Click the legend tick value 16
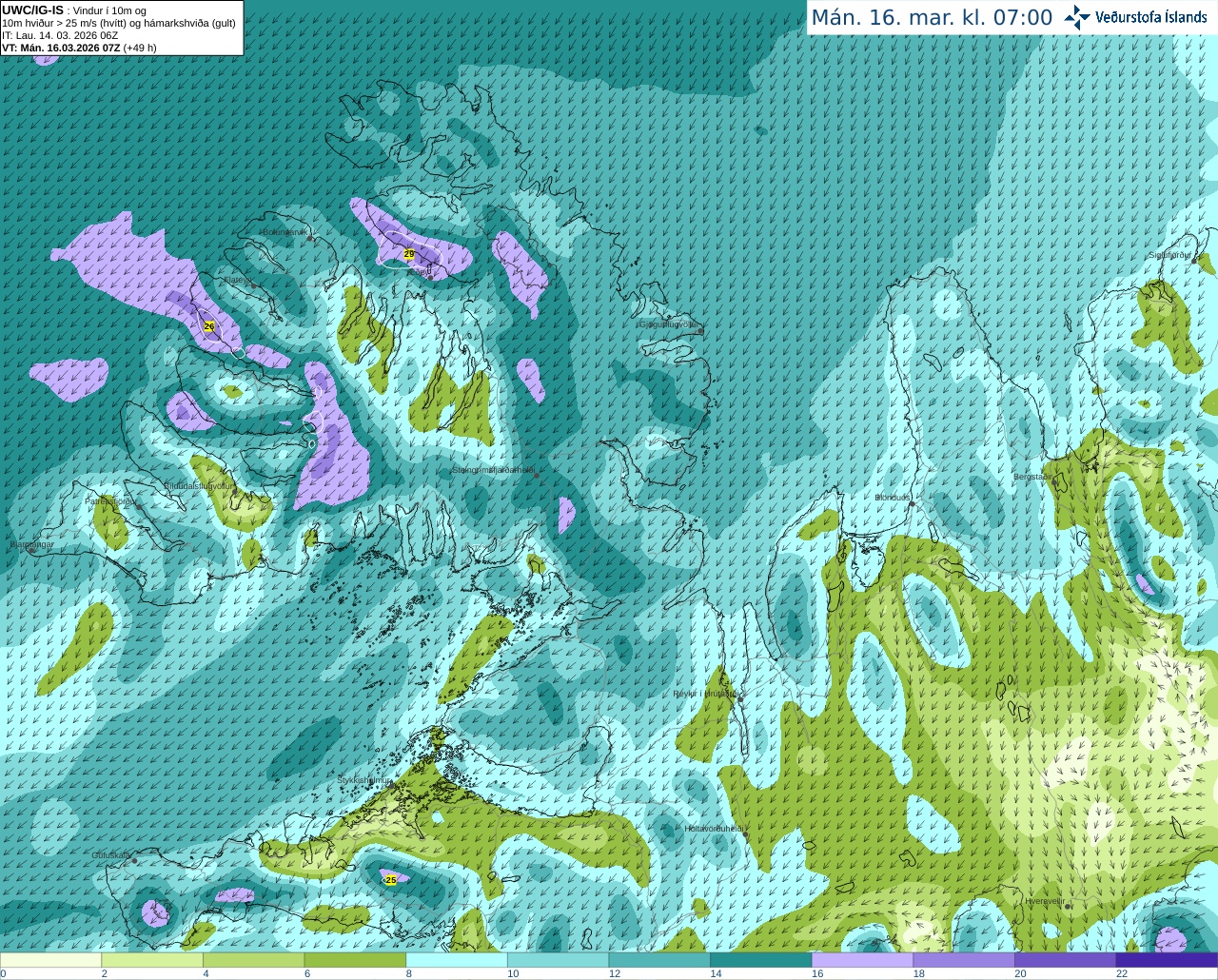This screenshot has width=1218, height=980. 817,973
